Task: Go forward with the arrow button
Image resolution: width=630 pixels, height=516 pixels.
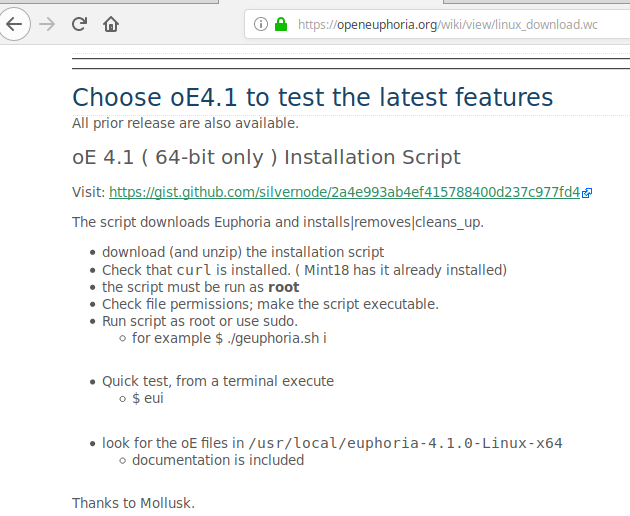Action: click(x=47, y=25)
